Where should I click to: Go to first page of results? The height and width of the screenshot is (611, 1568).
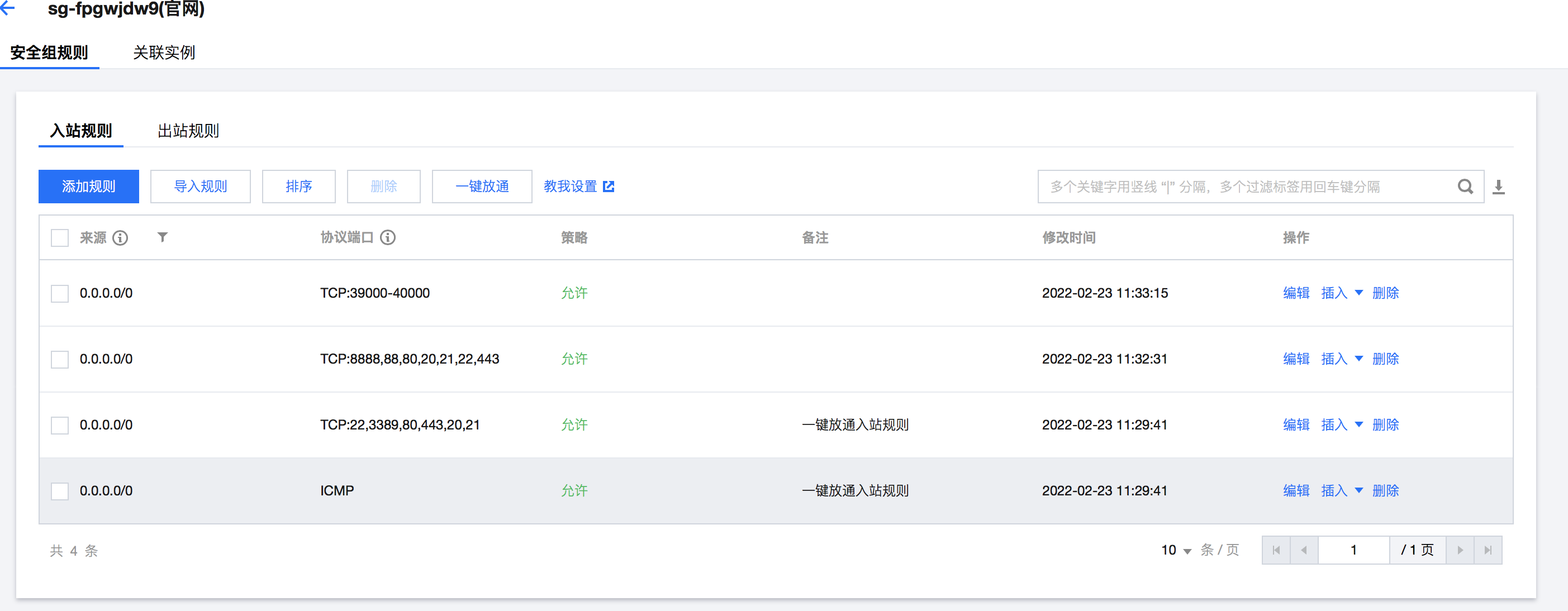[1276, 550]
